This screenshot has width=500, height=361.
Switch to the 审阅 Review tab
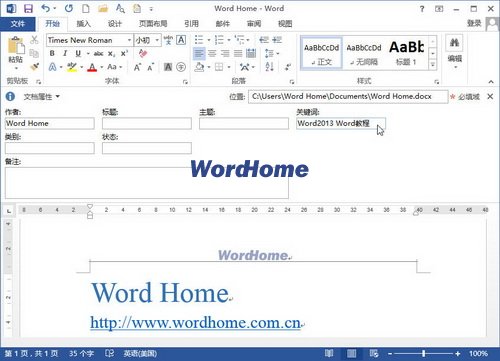[x=254, y=24]
